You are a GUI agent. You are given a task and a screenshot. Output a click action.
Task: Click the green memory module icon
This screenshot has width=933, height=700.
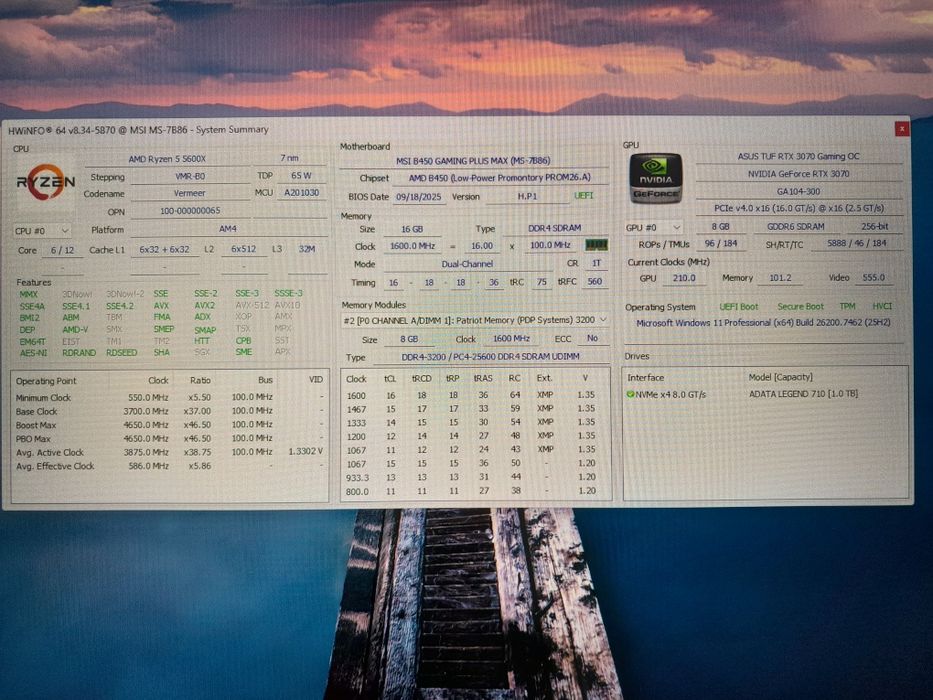coord(596,245)
